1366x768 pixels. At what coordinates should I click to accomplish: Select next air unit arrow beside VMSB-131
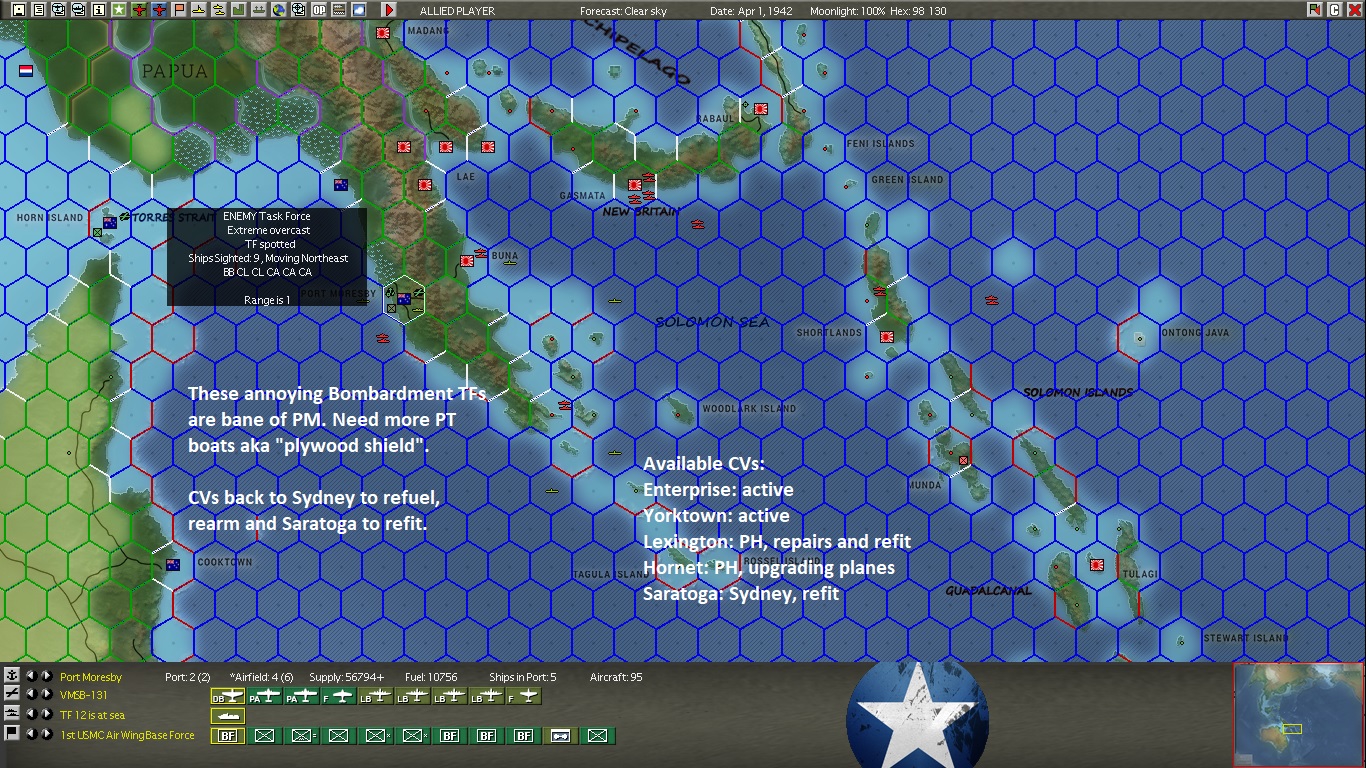point(46,695)
